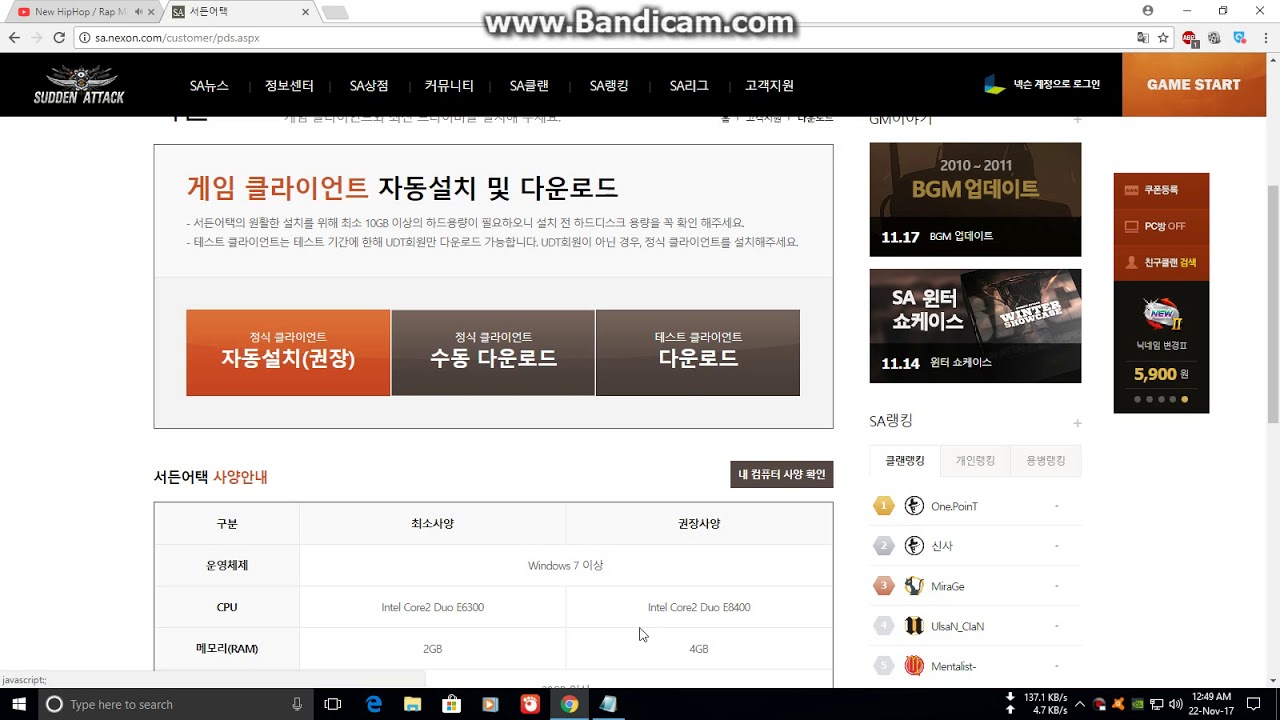
Task: Click 친구클랜 검색 in the side widget
Action: (x=1161, y=262)
